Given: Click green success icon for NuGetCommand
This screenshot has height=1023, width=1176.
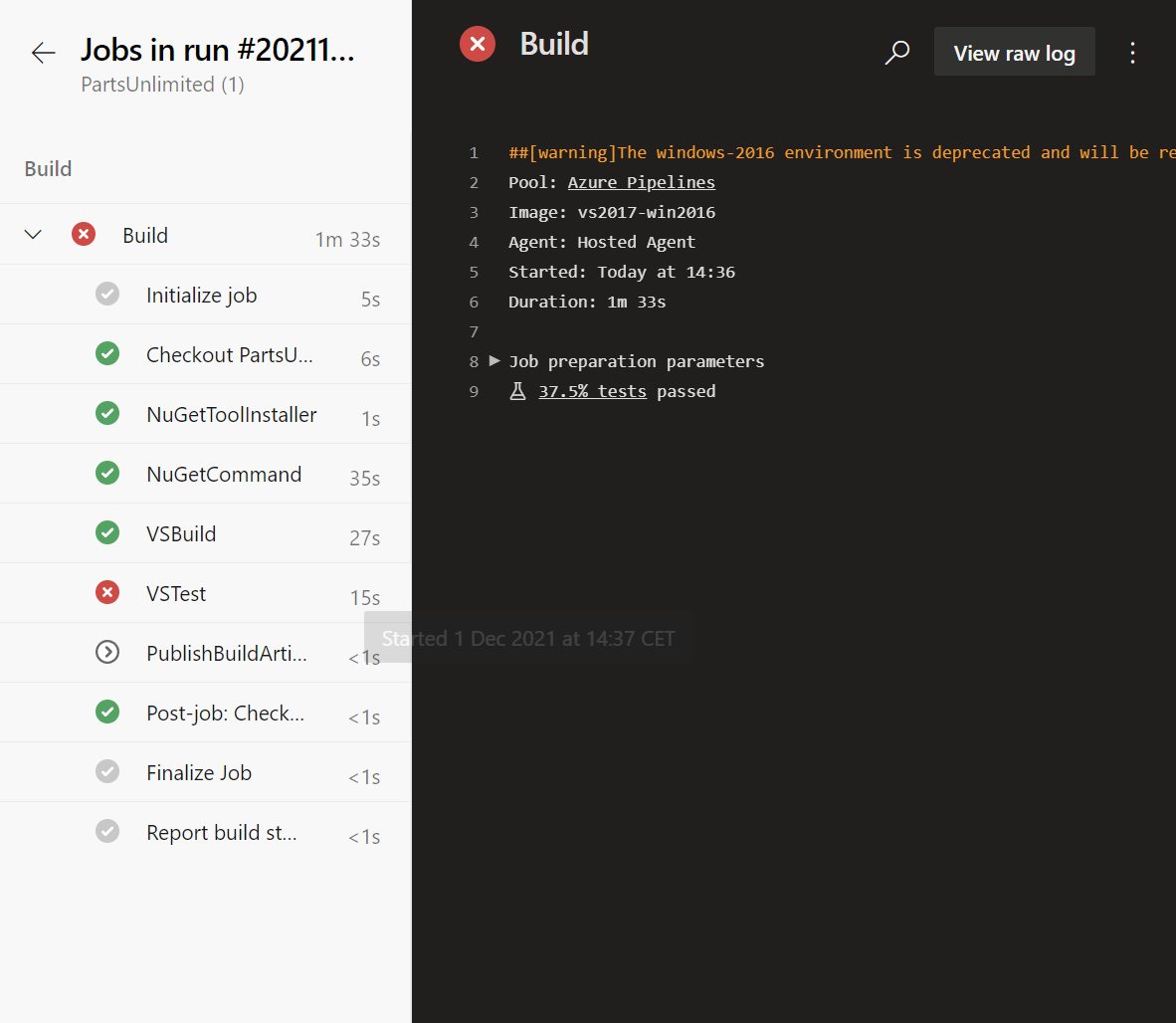Looking at the screenshot, I should pyautogui.click(x=107, y=474).
